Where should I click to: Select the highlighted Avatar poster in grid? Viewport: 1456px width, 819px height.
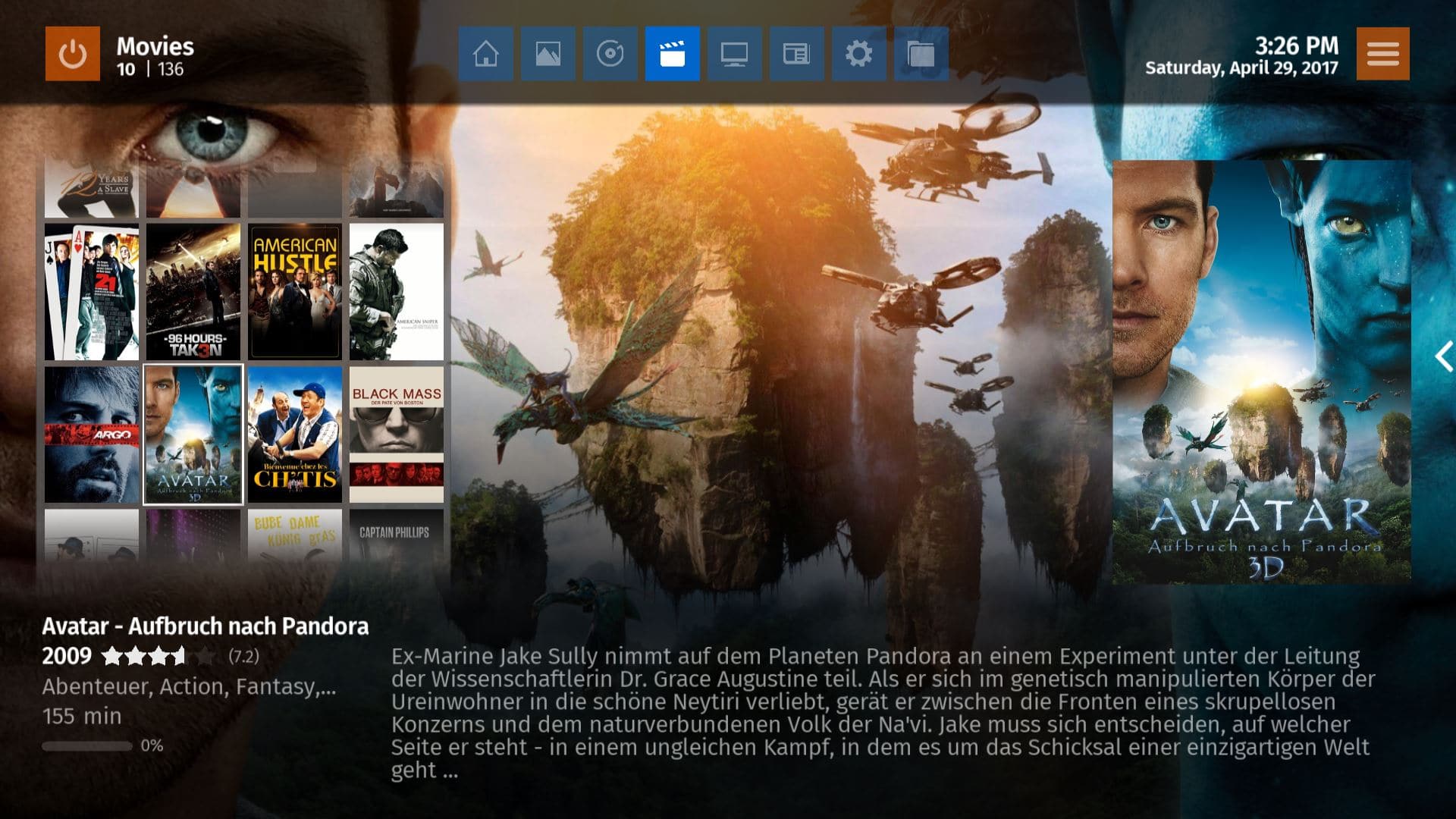193,435
